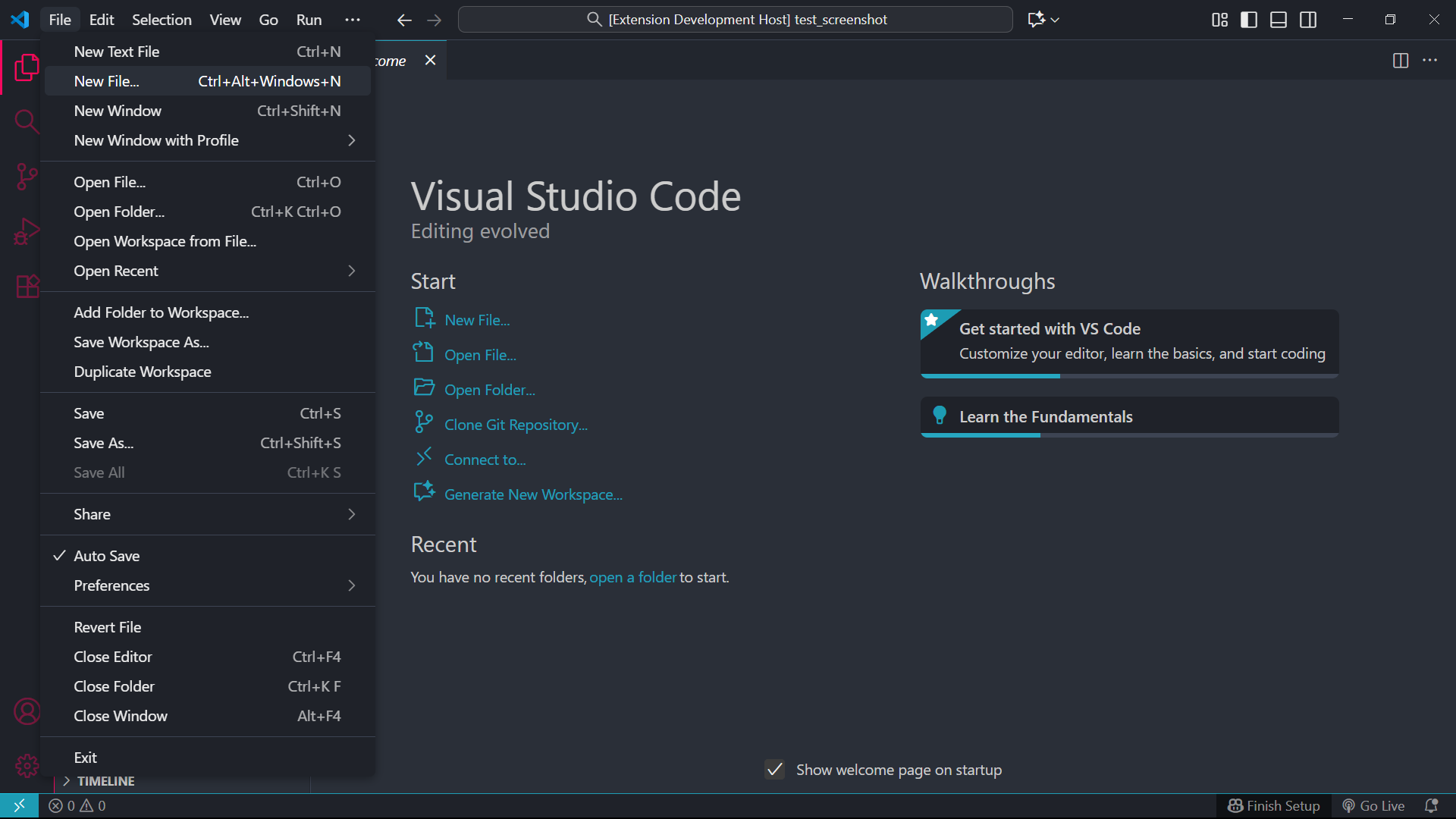Expand the TIMELINE section

pyautogui.click(x=105, y=781)
